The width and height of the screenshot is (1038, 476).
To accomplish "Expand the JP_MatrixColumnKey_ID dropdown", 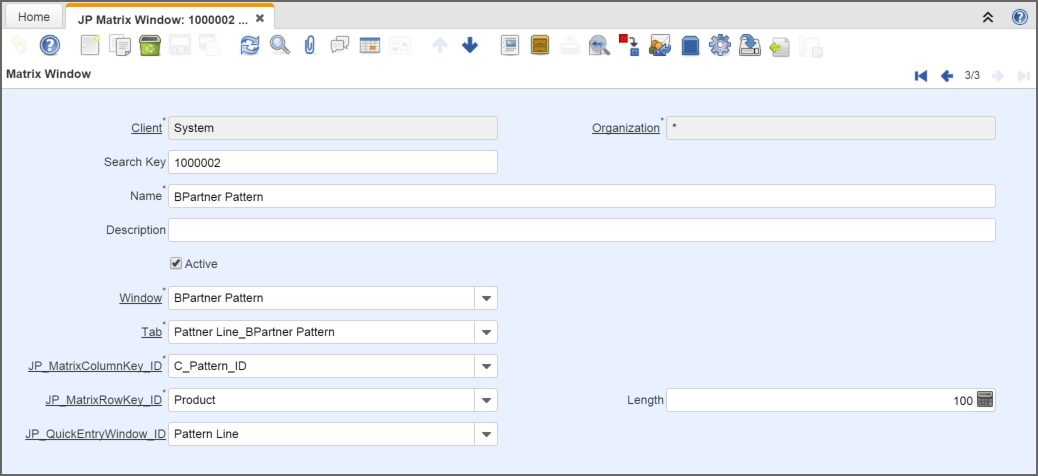I will click(485, 366).
